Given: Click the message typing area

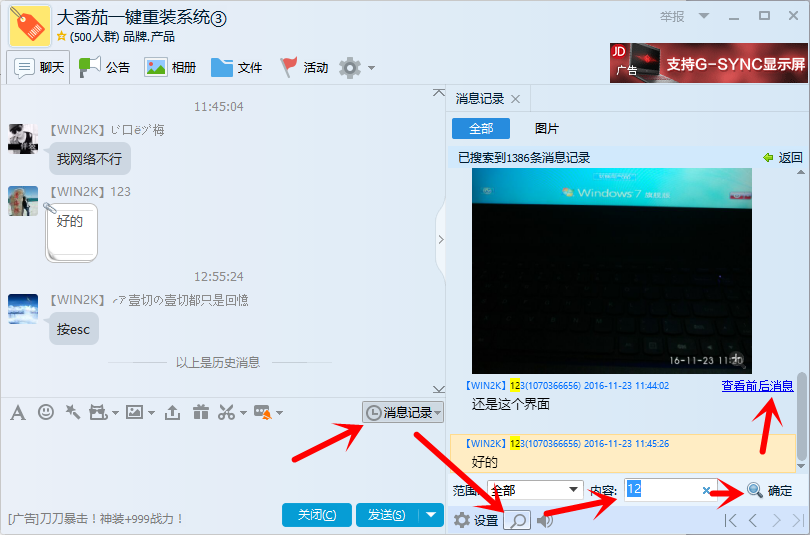Looking at the screenshot, I should point(222,462).
